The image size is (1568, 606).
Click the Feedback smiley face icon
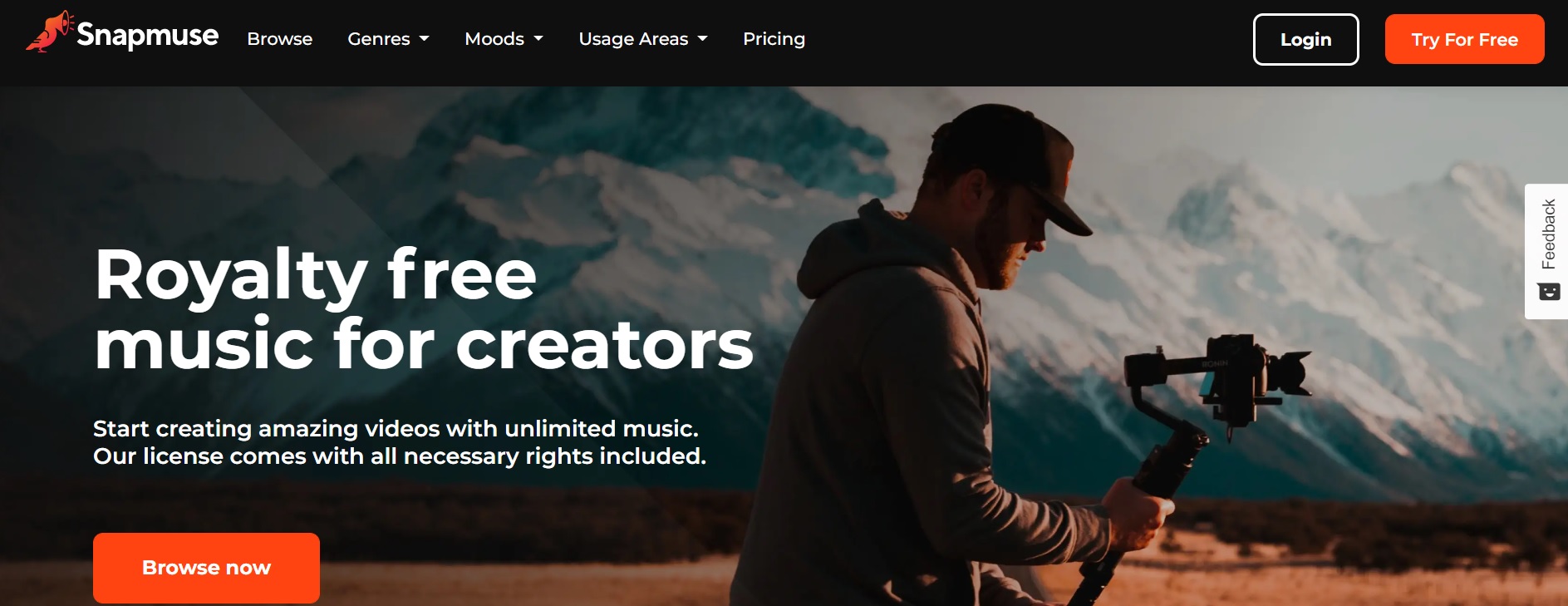point(1549,292)
